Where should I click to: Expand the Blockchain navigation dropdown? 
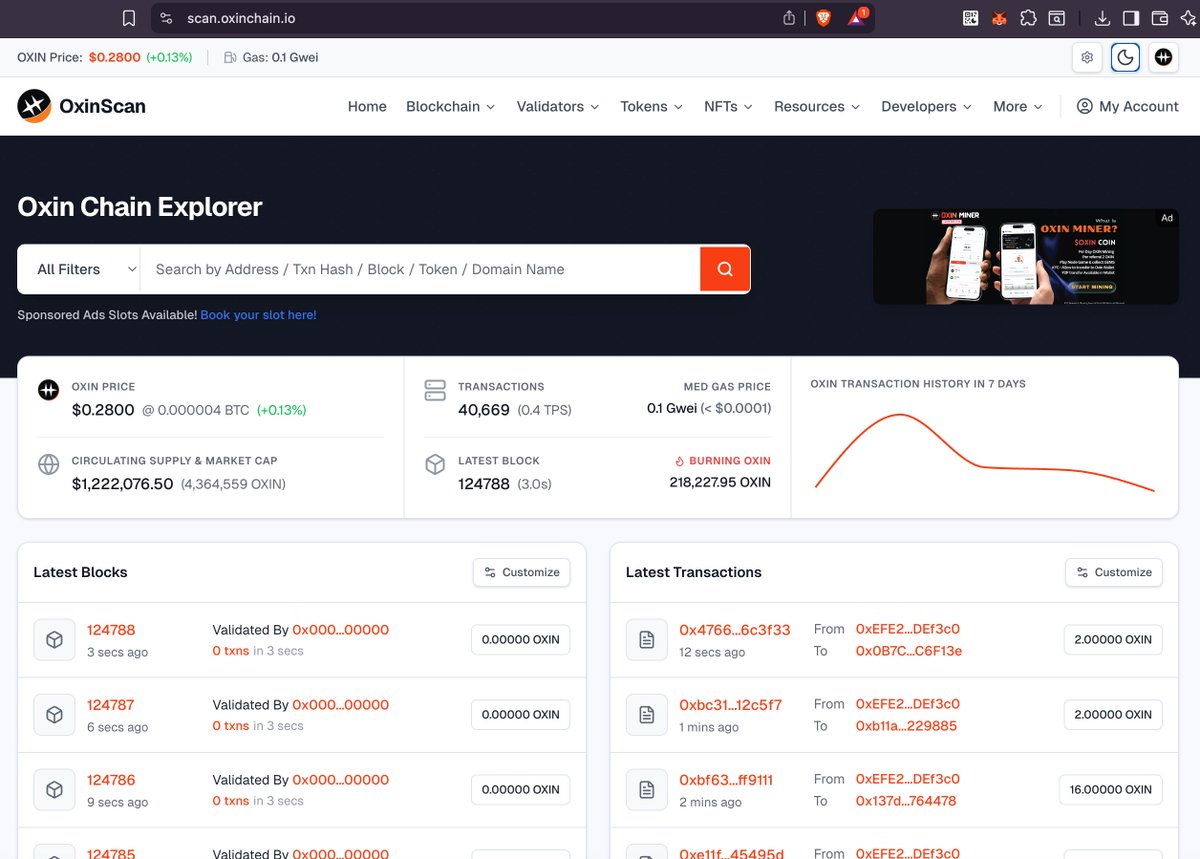[x=449, y=106]
